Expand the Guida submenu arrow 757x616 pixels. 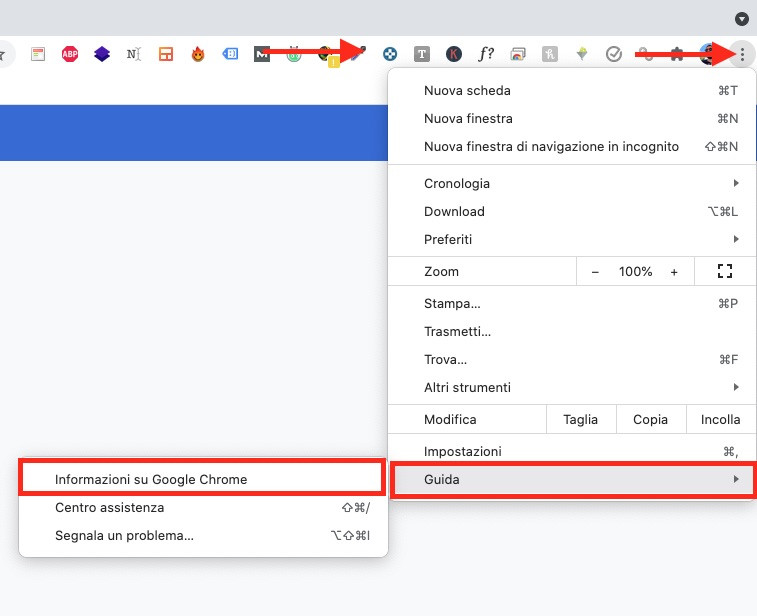(x=736, y=479)
